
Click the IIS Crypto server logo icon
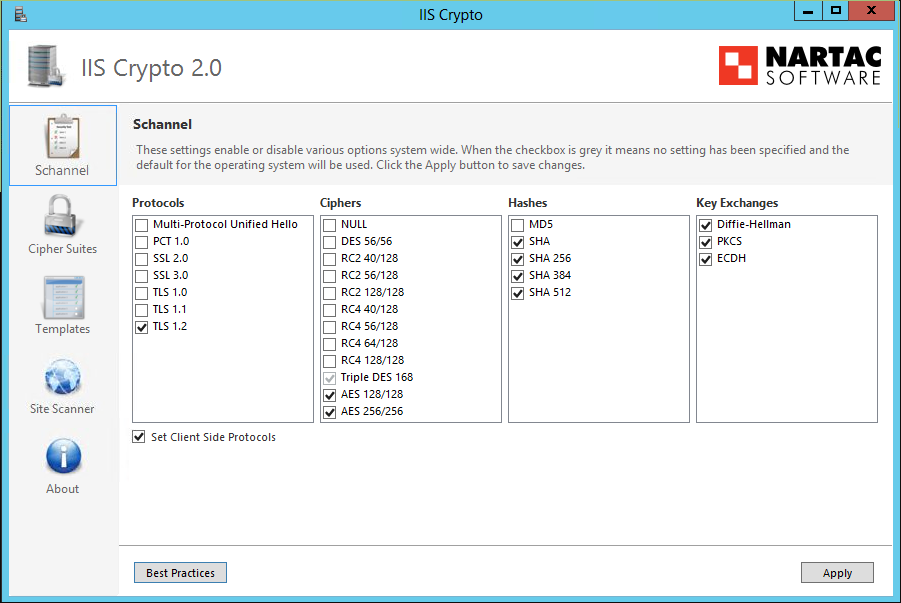45,66
